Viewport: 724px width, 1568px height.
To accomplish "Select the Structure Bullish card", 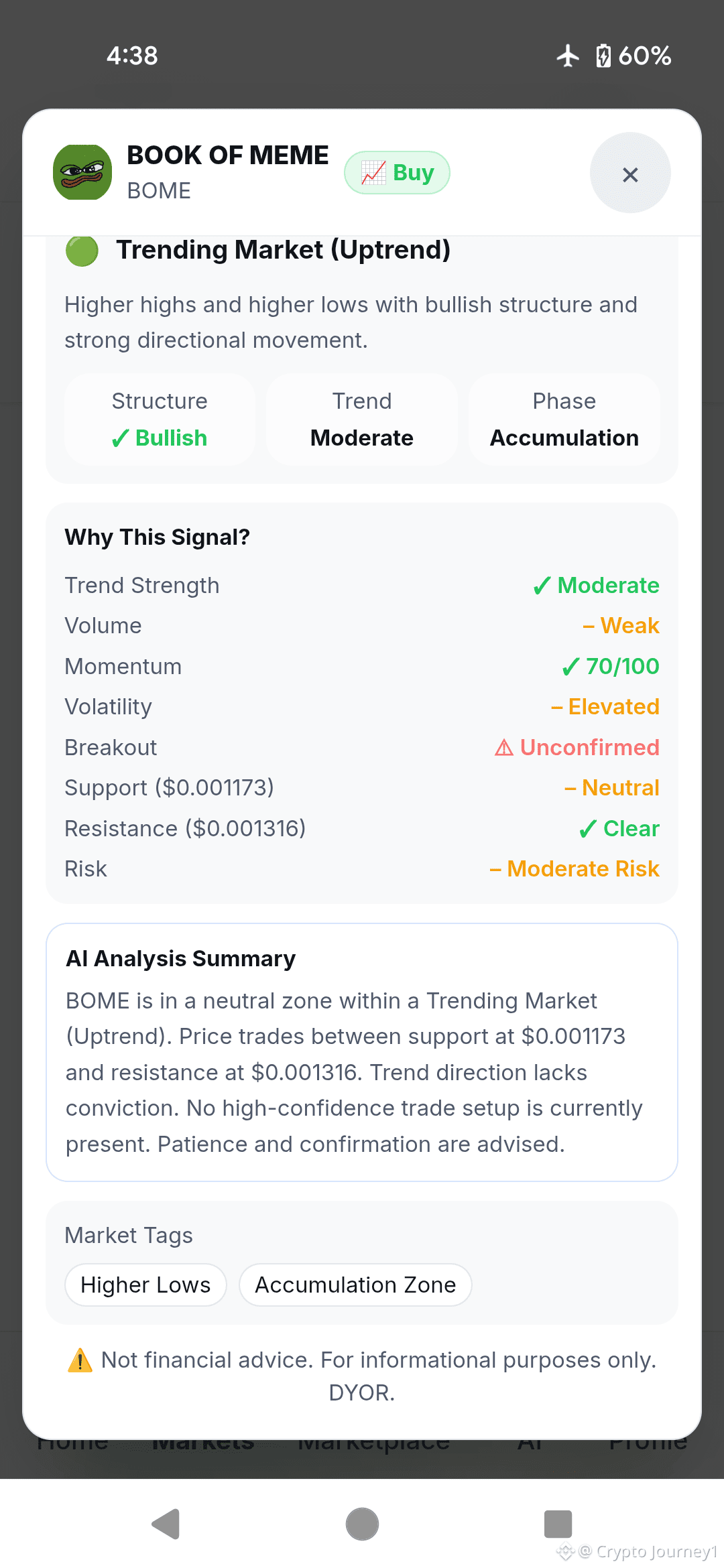I will [160, 419].
